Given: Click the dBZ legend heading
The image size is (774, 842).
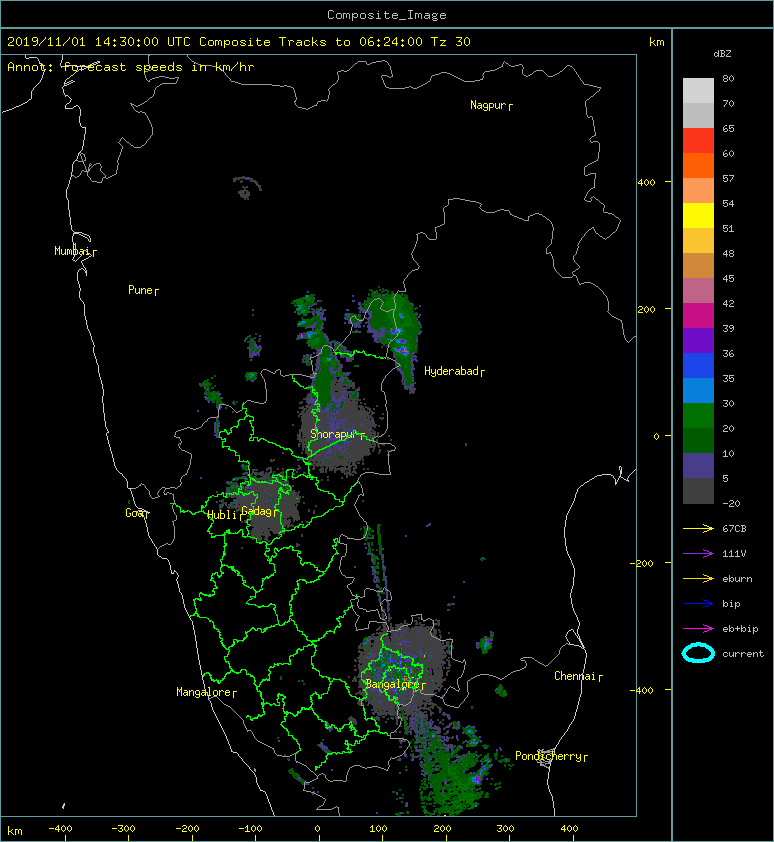Looking at the screenshot, I should (722, 54).
